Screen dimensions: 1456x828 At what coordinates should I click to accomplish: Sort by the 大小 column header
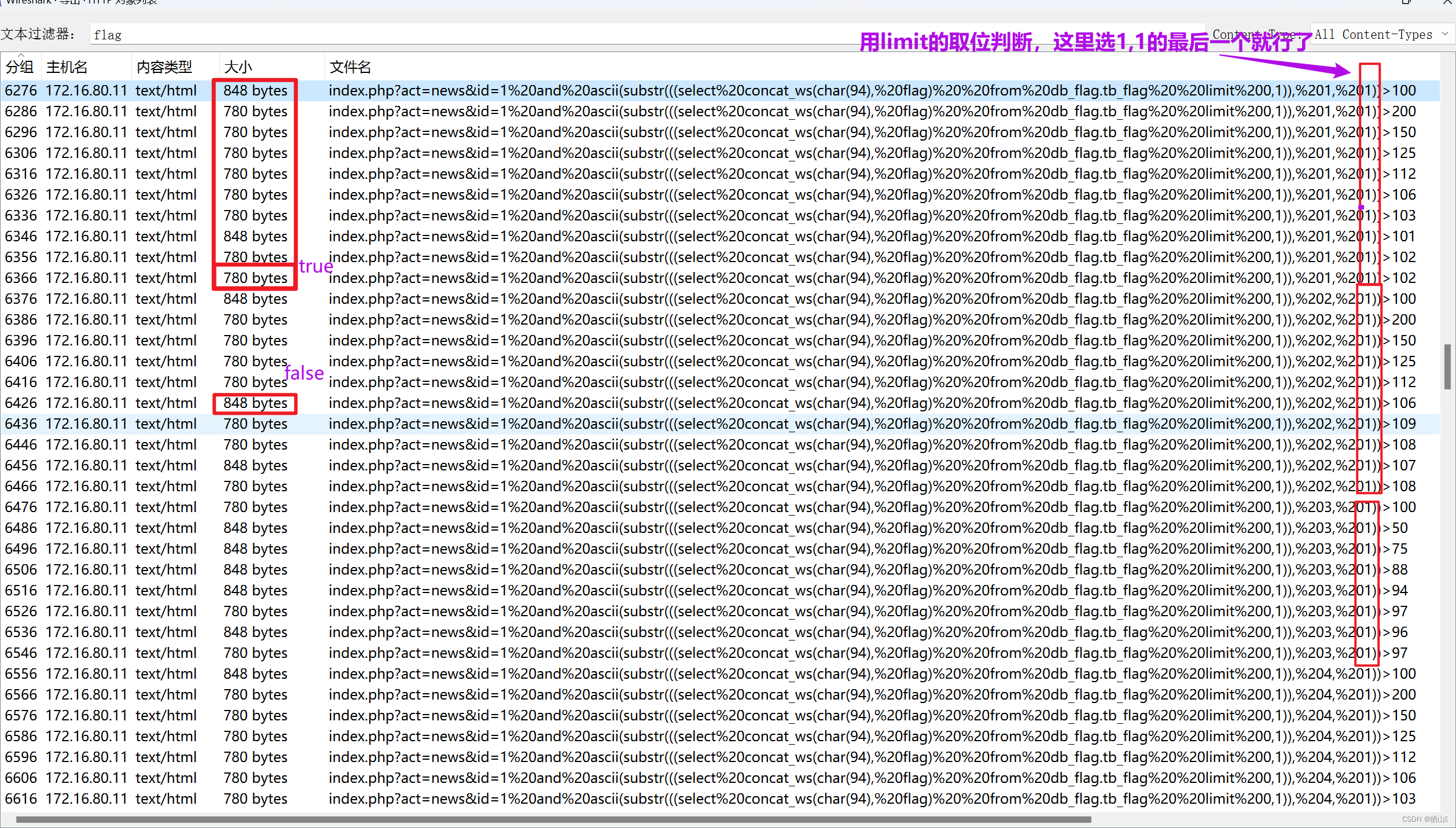(272, 67)
